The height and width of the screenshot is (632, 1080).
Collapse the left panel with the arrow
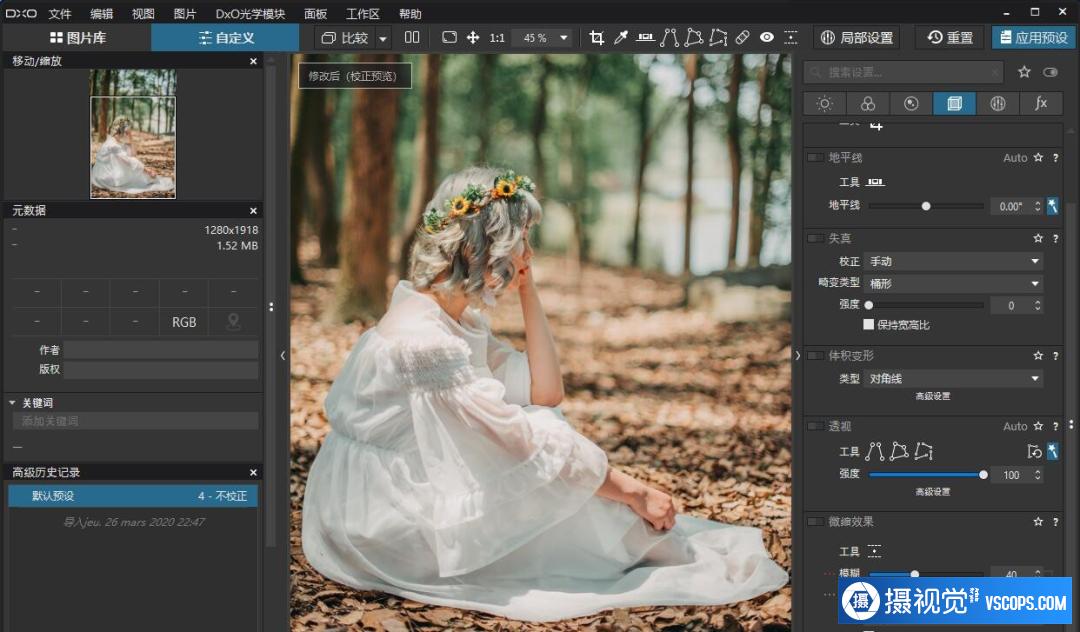[282, 355]
